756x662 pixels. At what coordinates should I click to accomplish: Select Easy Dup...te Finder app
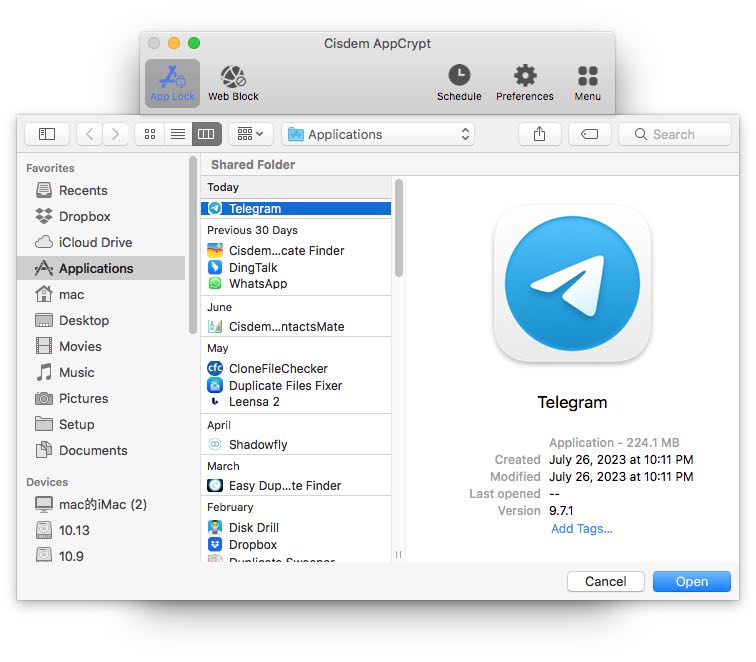coord(296,486)
